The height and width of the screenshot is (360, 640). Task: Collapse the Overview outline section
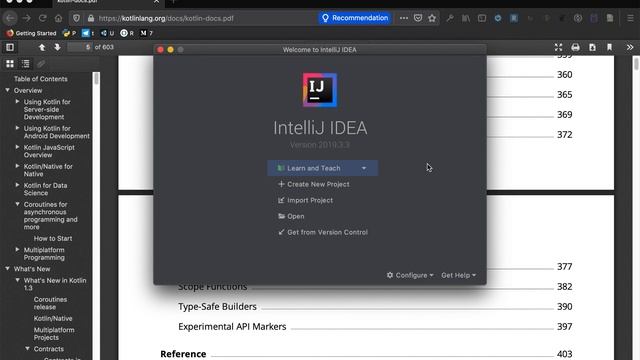7,90
